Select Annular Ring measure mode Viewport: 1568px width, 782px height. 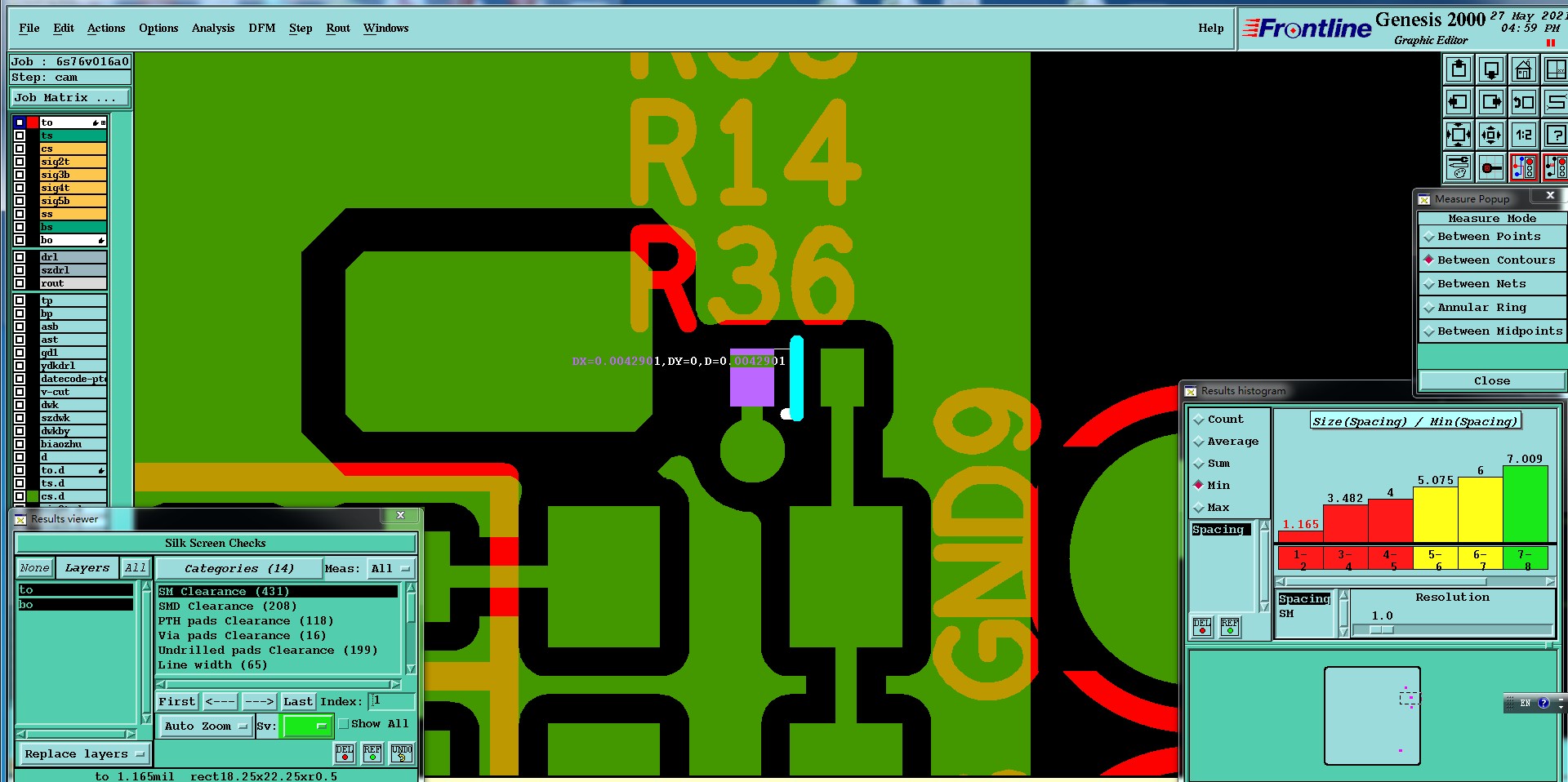[x=1491, y=308]
